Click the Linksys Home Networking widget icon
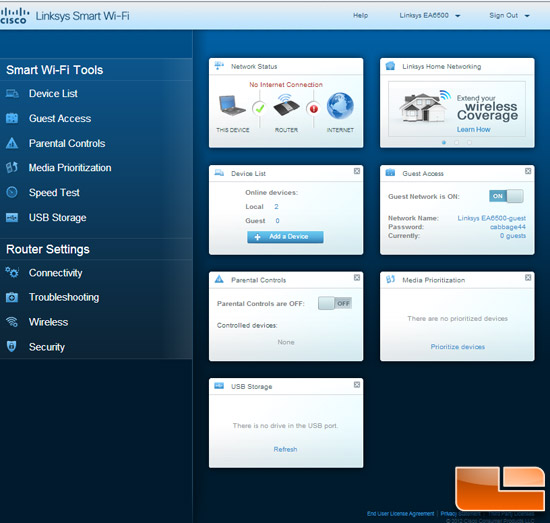 click(x=390, y=66)
